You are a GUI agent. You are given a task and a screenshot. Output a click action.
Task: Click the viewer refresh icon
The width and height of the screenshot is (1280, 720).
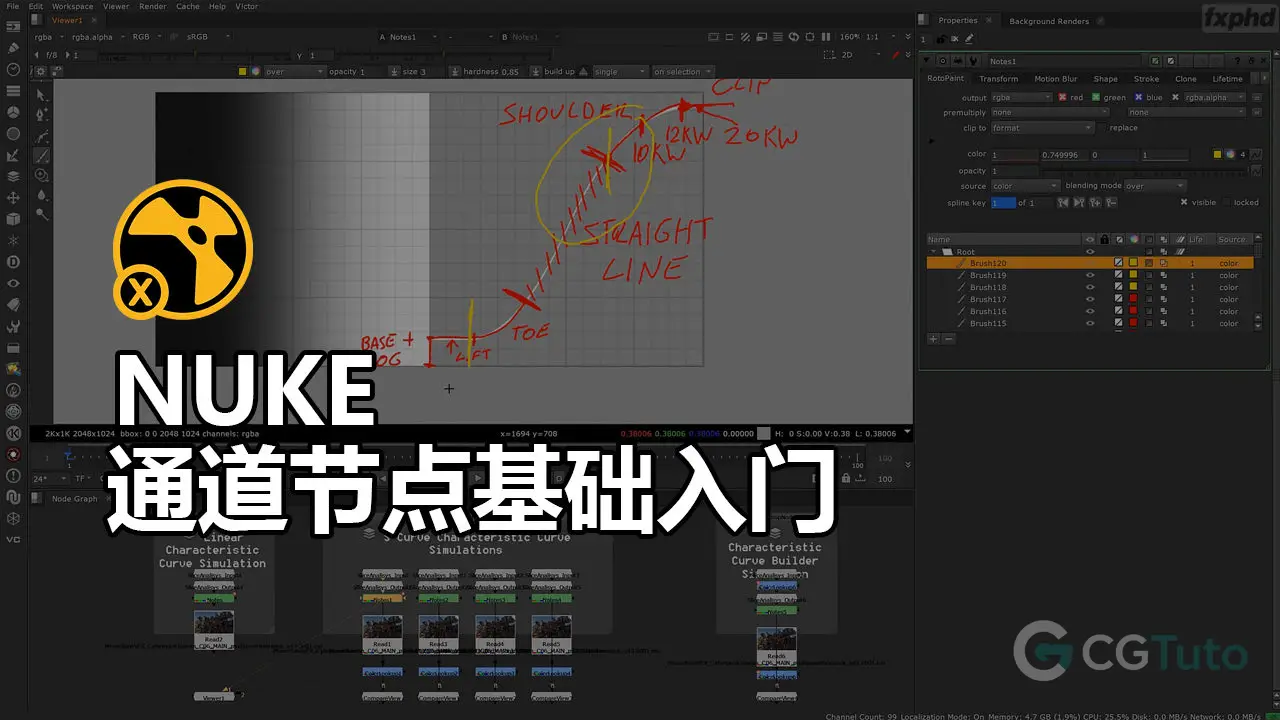tap(793, 37)
